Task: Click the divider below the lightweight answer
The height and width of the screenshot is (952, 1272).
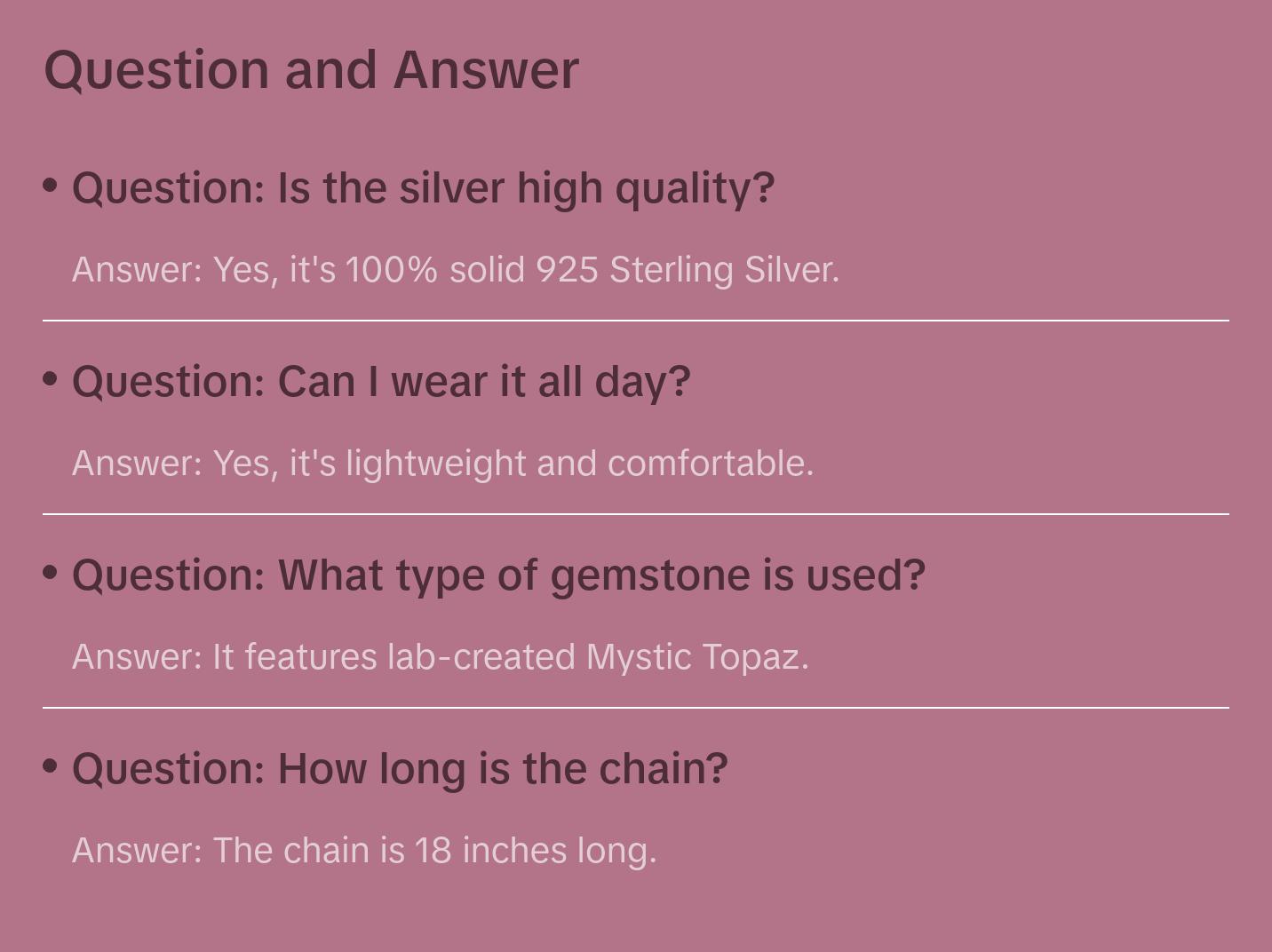Action: [x=636, y=513]
